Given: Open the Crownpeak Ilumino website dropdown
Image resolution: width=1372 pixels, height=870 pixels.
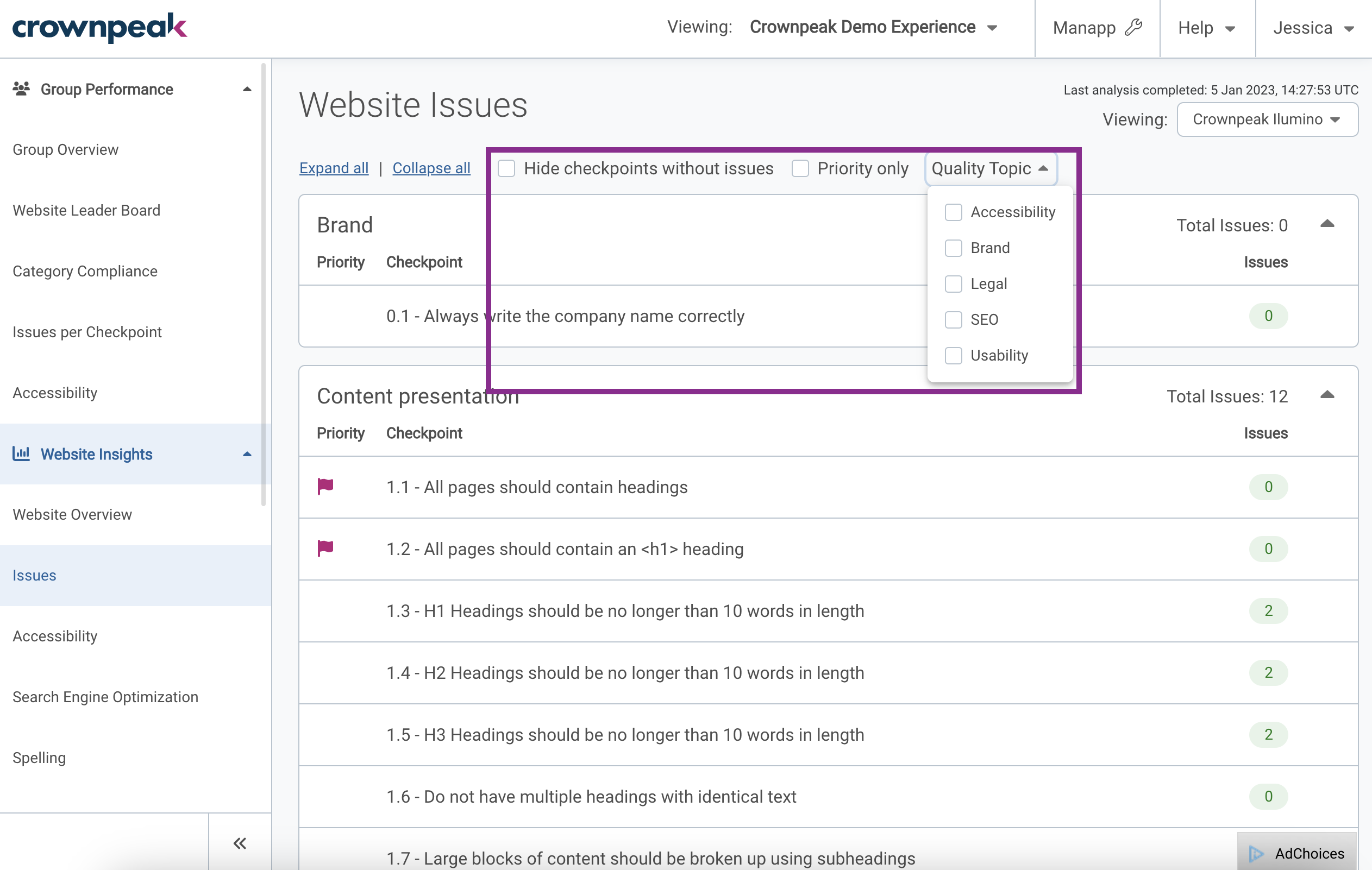Looking at the screenshot, I should [x=1267, y=119].
